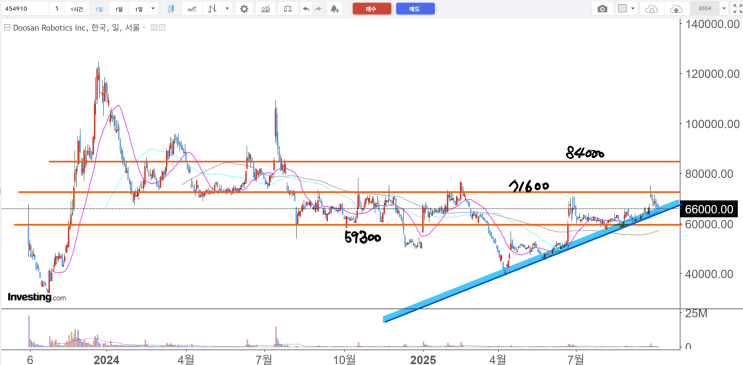This screenshot has height=365, width=743.
Task: Click the red buy button
Action: click(372, 9)
